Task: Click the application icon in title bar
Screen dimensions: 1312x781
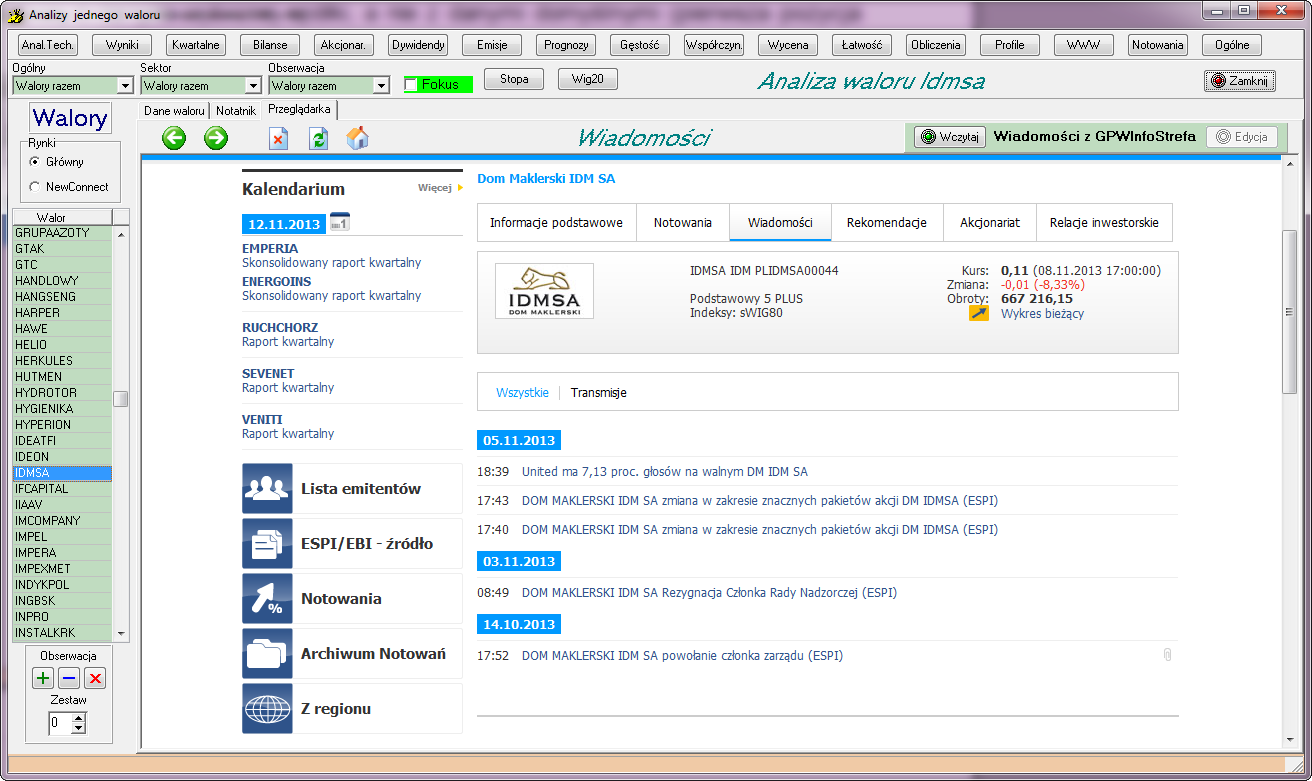Action: pos(15,15)
